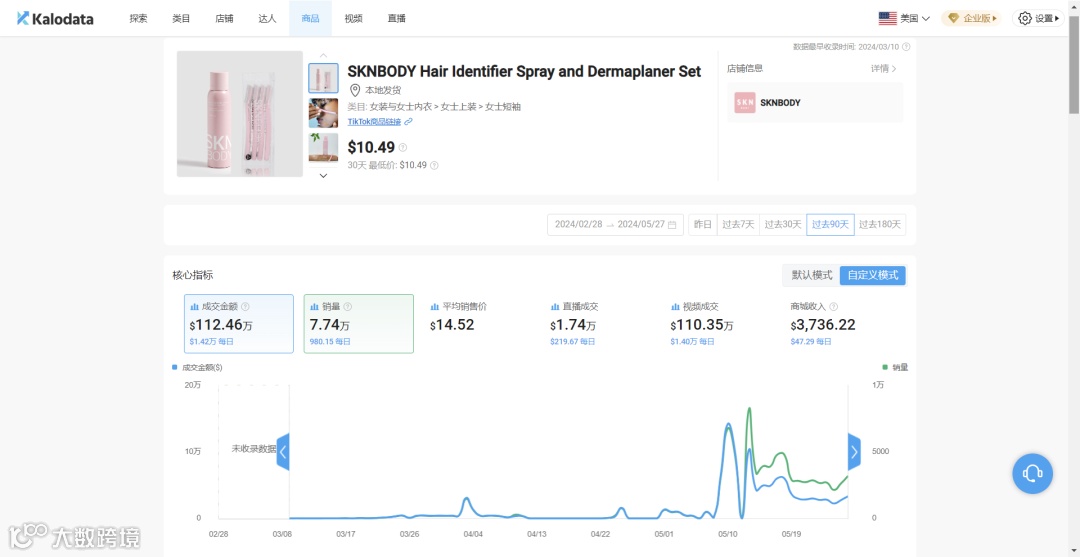
Task: Click the product title SKNBODY Hair Identifier
Action: point(524,72)
